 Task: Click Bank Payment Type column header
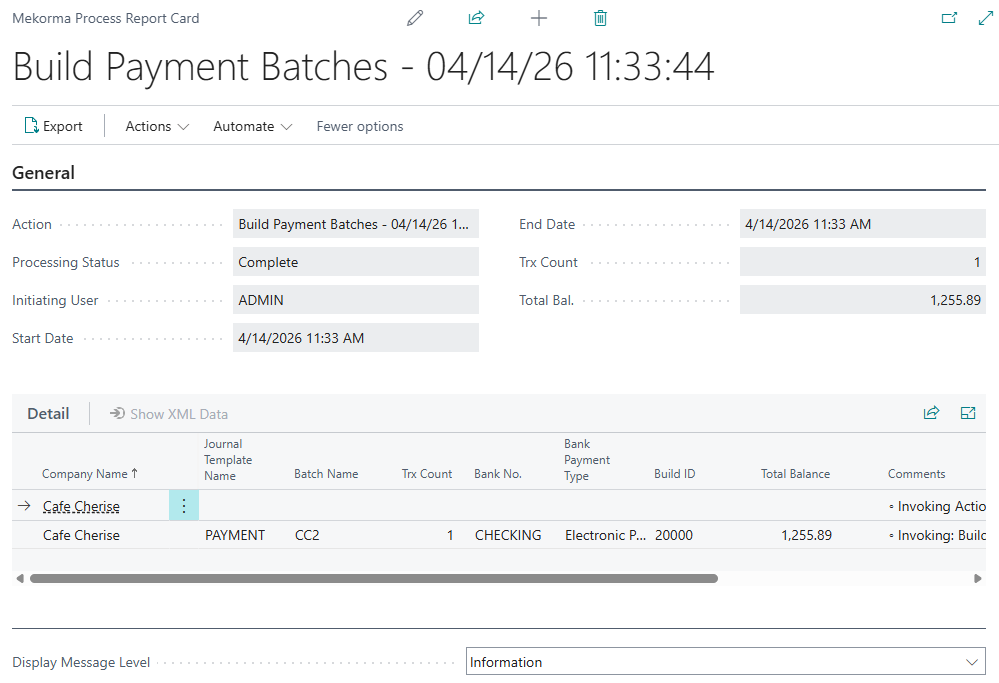coord(587,459)
